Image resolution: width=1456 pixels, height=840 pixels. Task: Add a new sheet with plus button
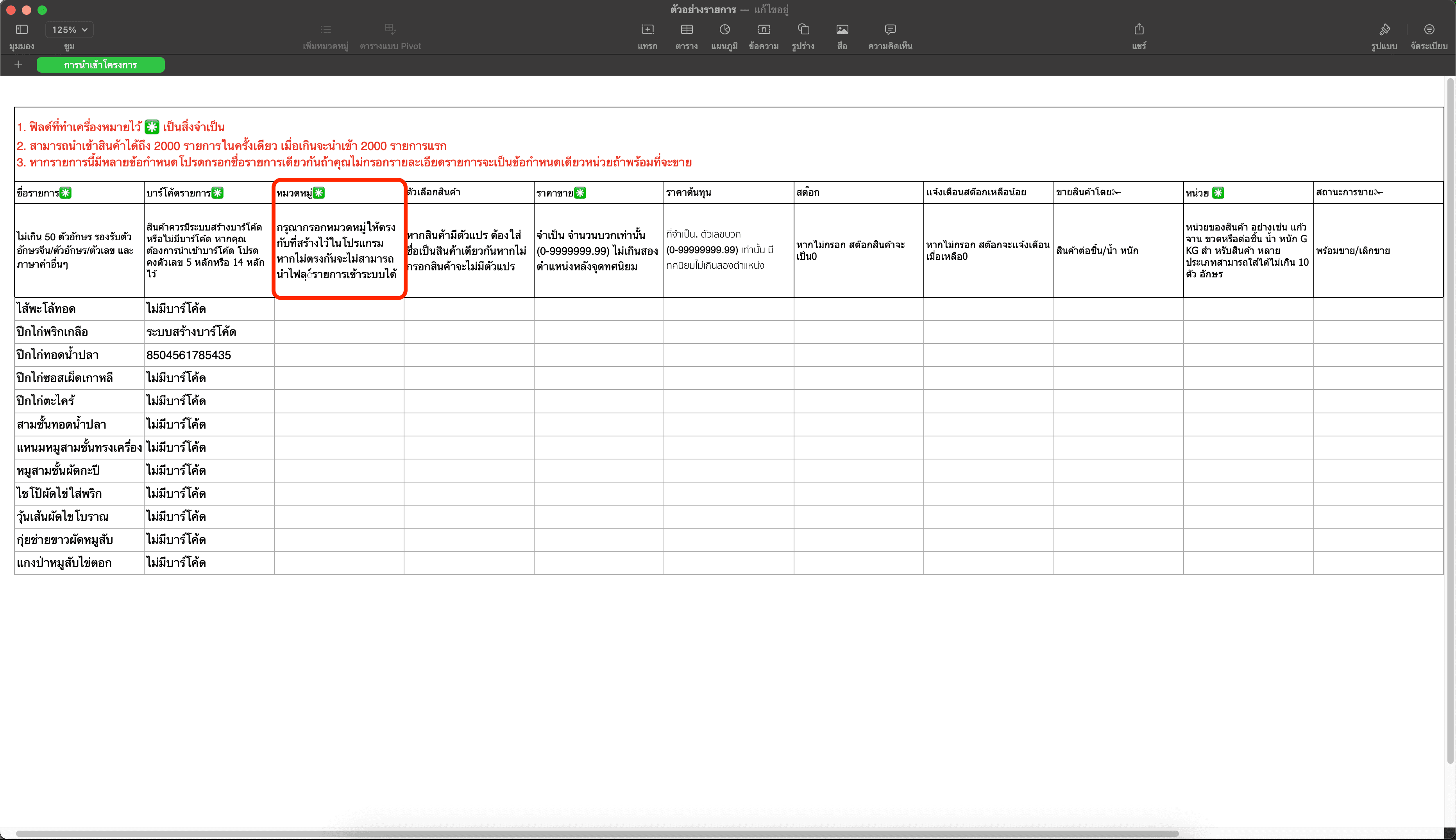point(18,64)
